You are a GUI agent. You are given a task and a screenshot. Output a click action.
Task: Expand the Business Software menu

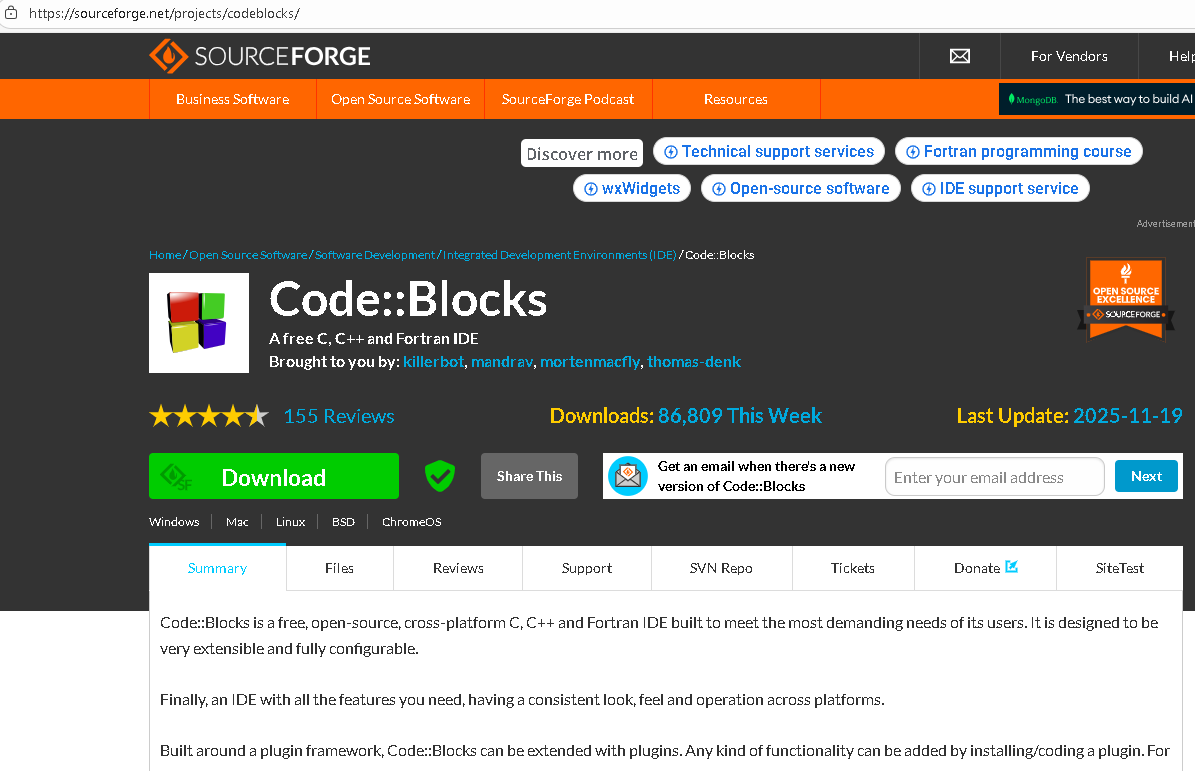point(232,99)
